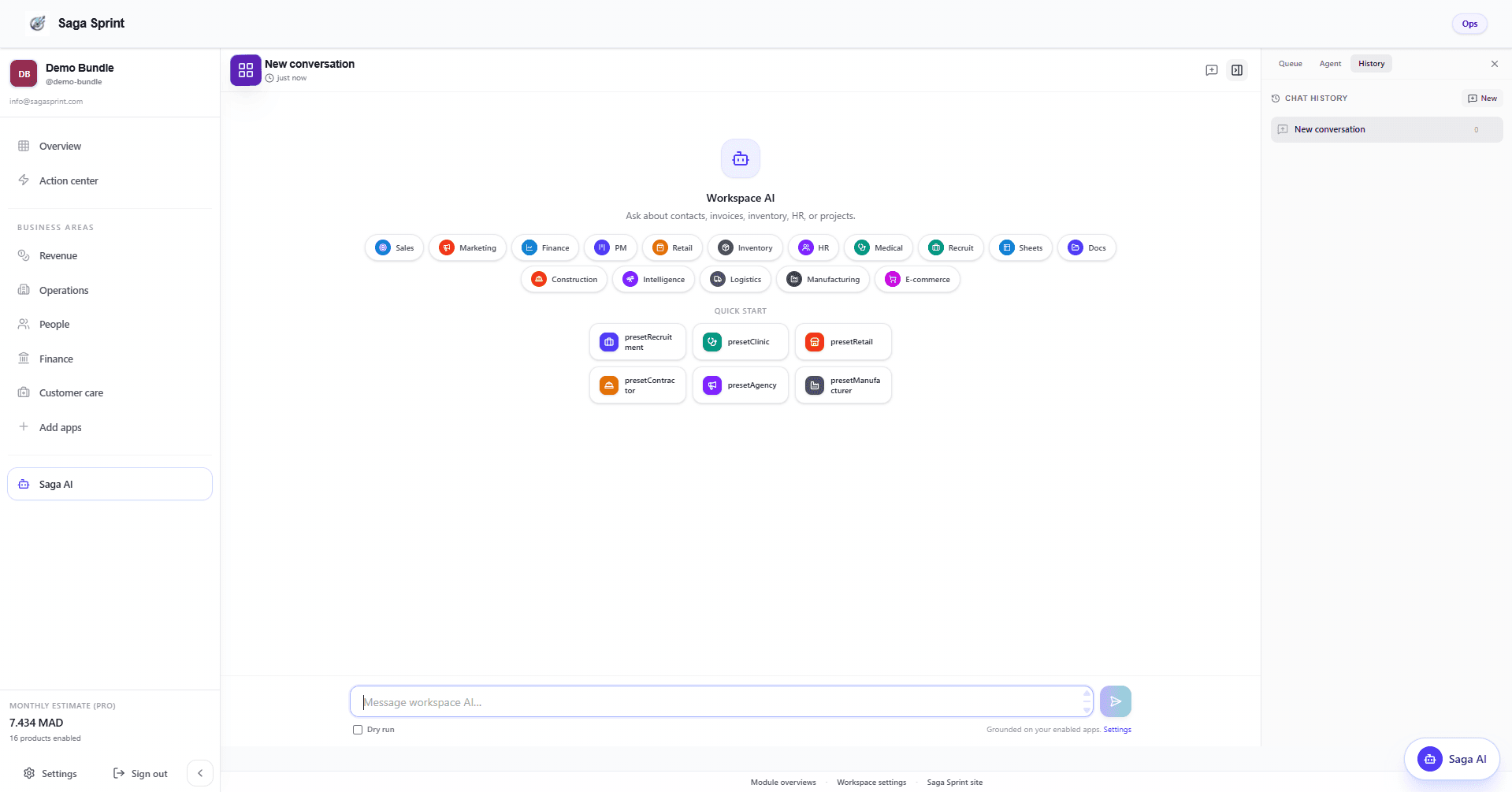Click the send message arrow button

coord(1116,701)
